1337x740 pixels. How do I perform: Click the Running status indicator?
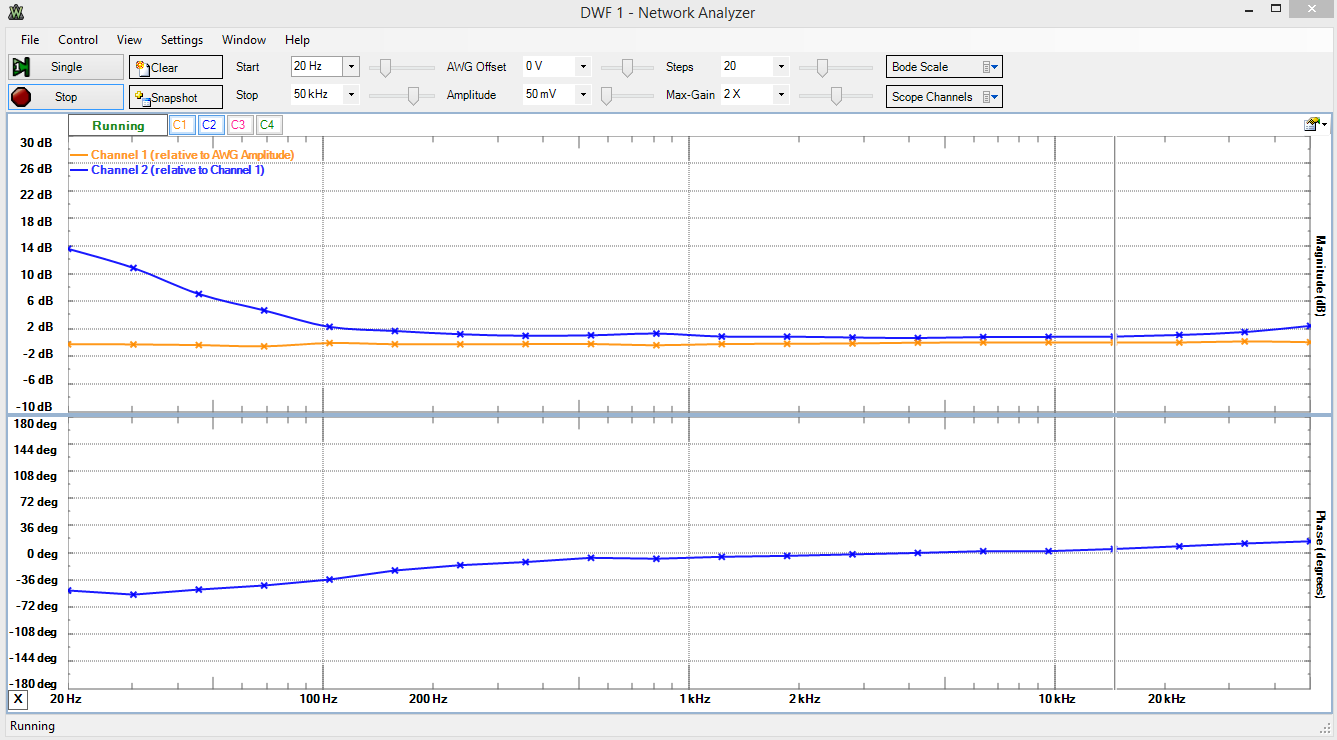(118, 125)
